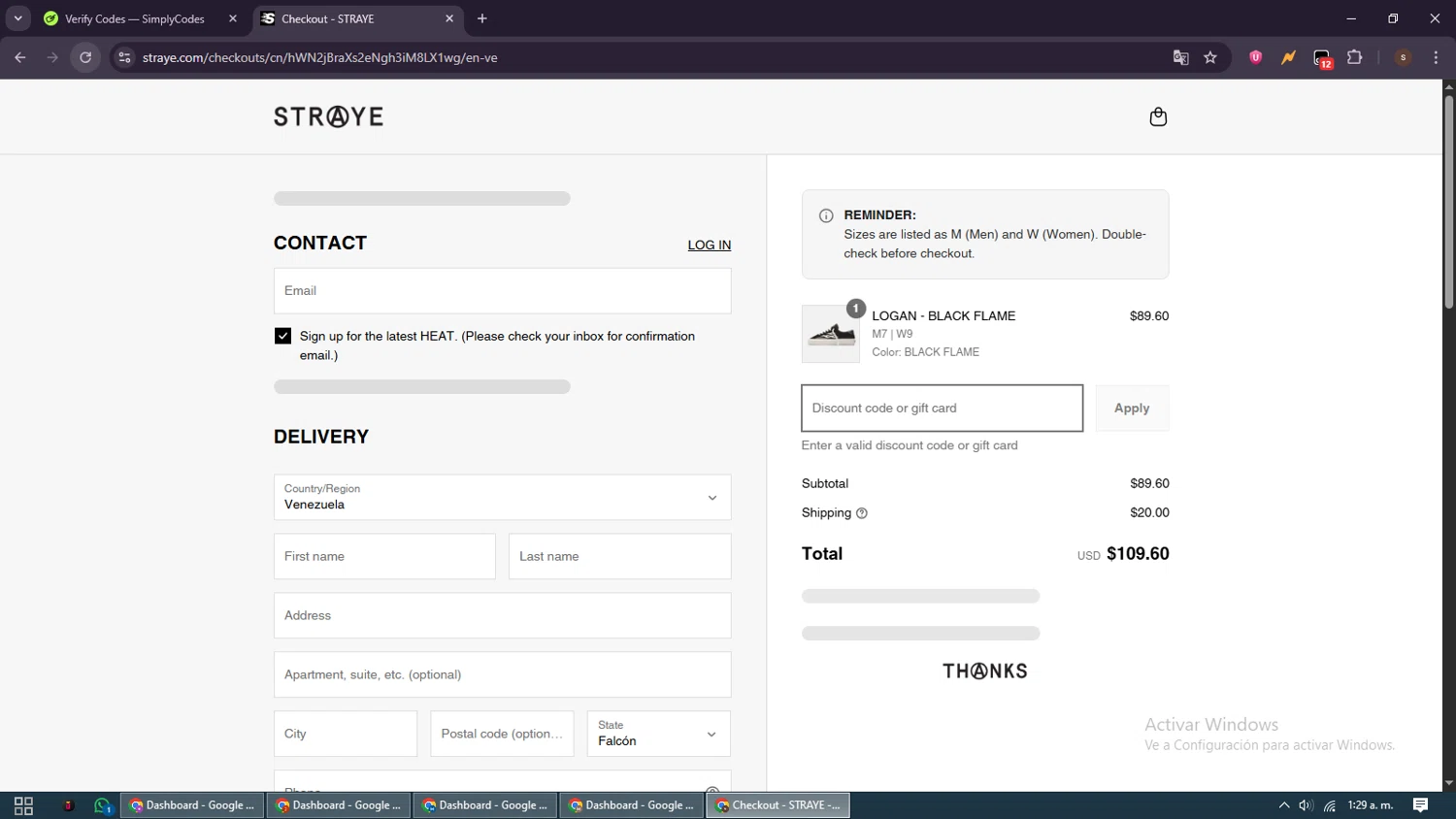Bookmark this page with star icon
The image size is (1456, 819).
coord(1210,57)
